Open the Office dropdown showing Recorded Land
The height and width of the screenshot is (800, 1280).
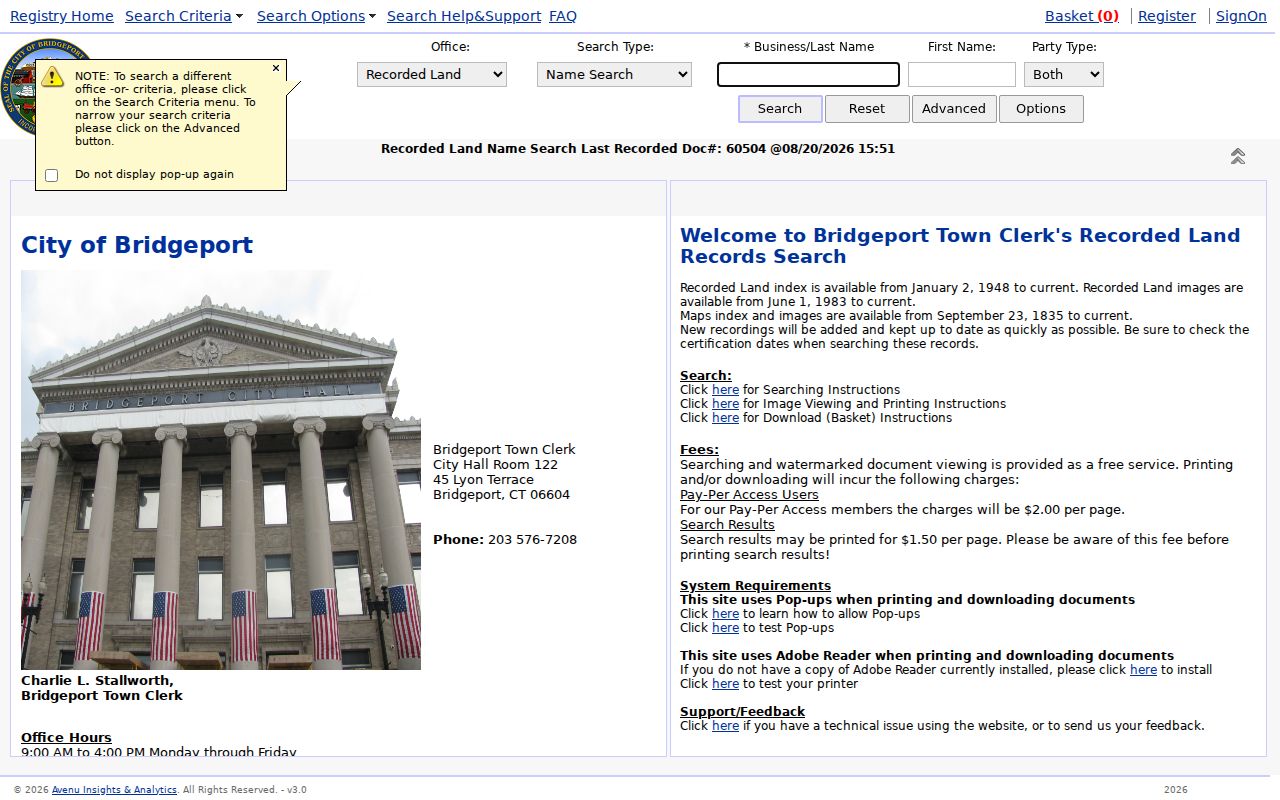tap(432, 74)
